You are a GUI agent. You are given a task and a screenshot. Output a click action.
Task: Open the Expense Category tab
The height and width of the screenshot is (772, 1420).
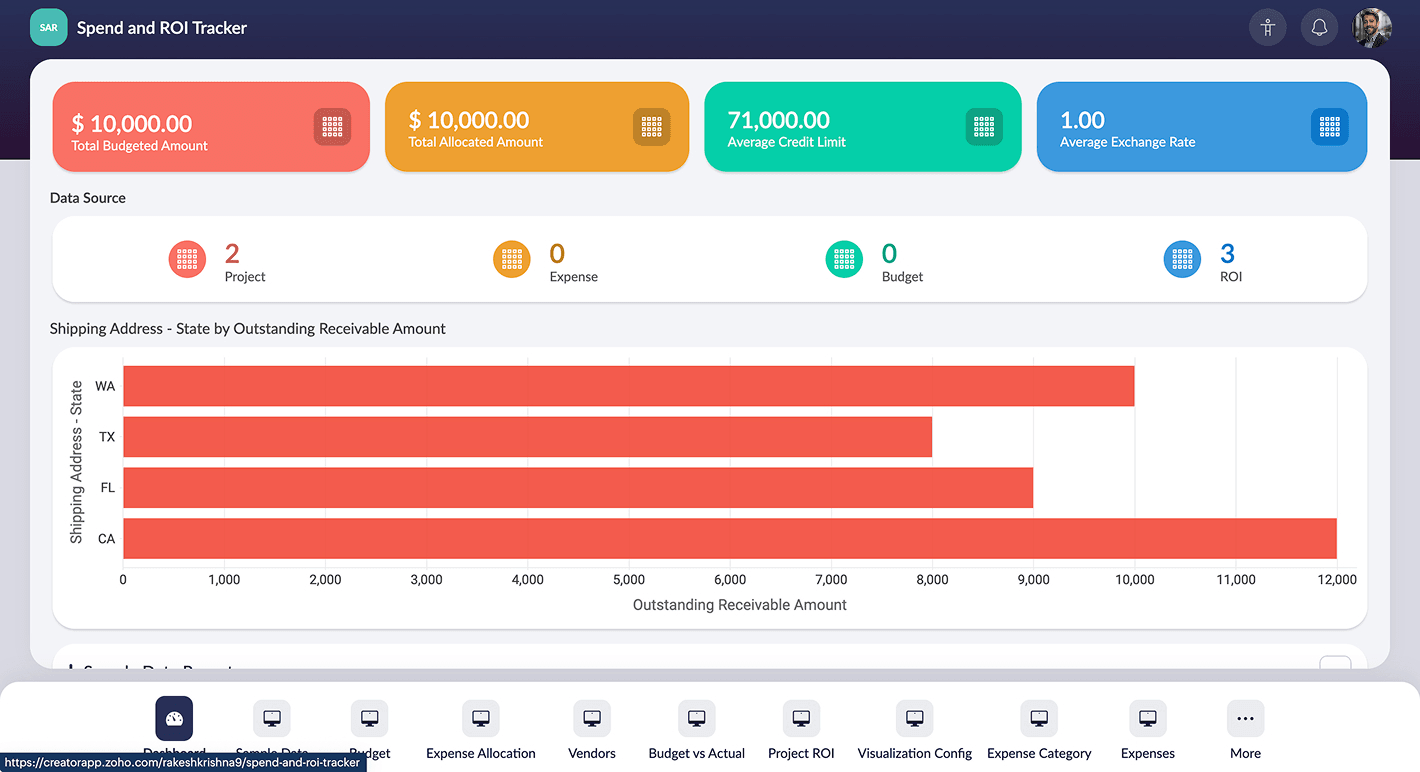(1039, 718)
